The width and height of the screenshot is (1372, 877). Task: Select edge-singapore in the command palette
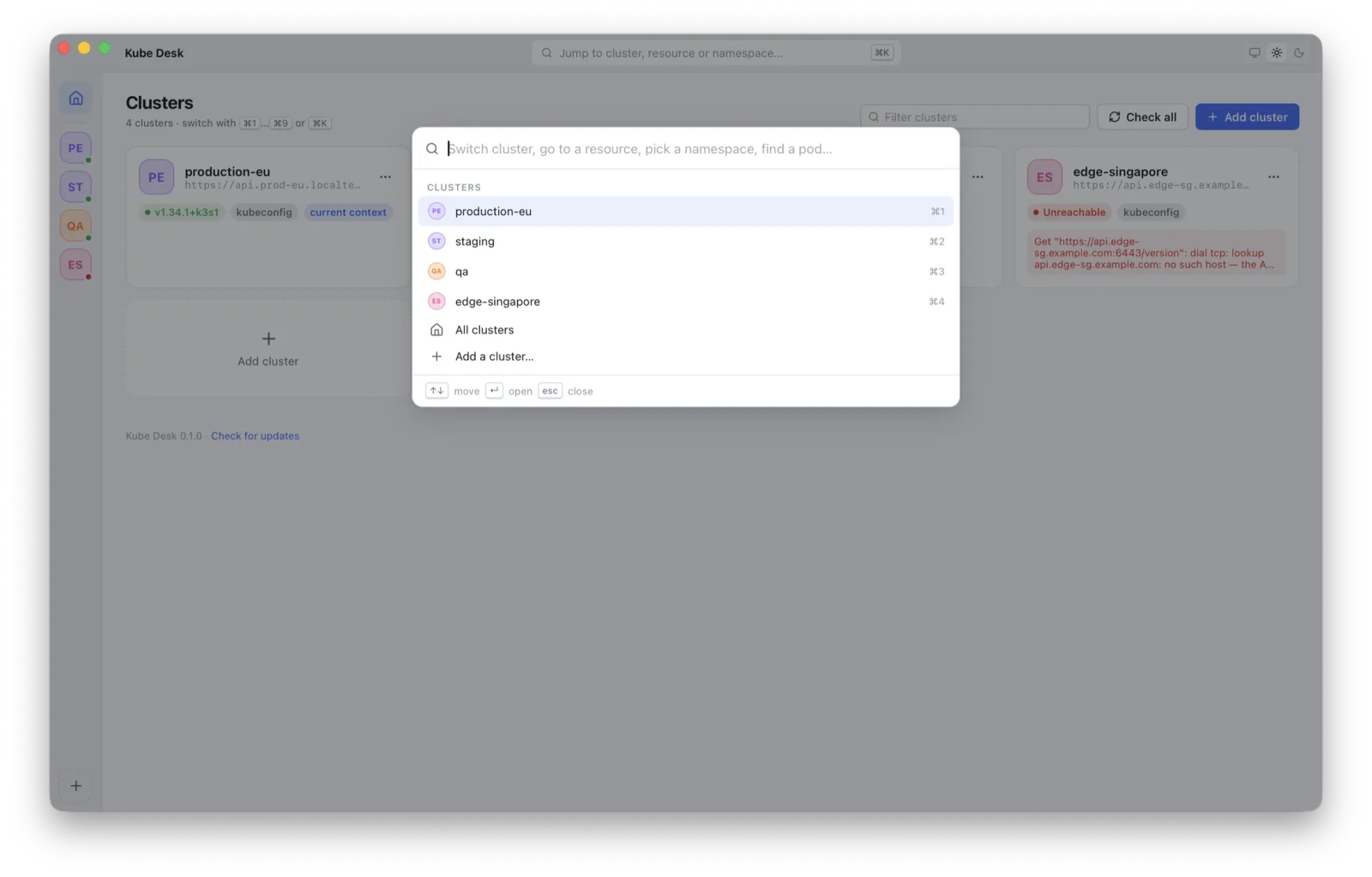pos(686,301)
